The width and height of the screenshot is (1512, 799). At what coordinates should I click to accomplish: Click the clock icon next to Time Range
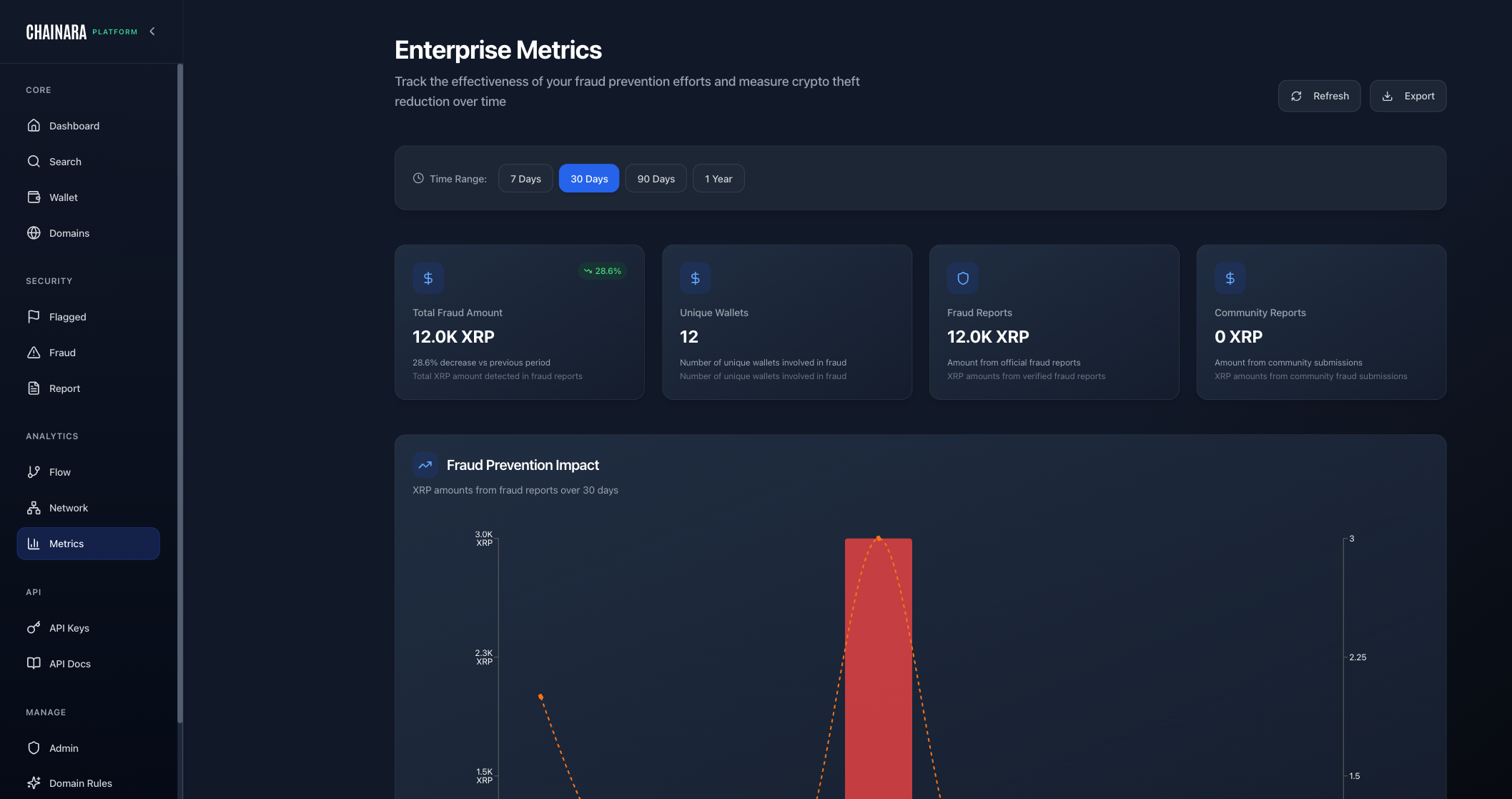418,178
